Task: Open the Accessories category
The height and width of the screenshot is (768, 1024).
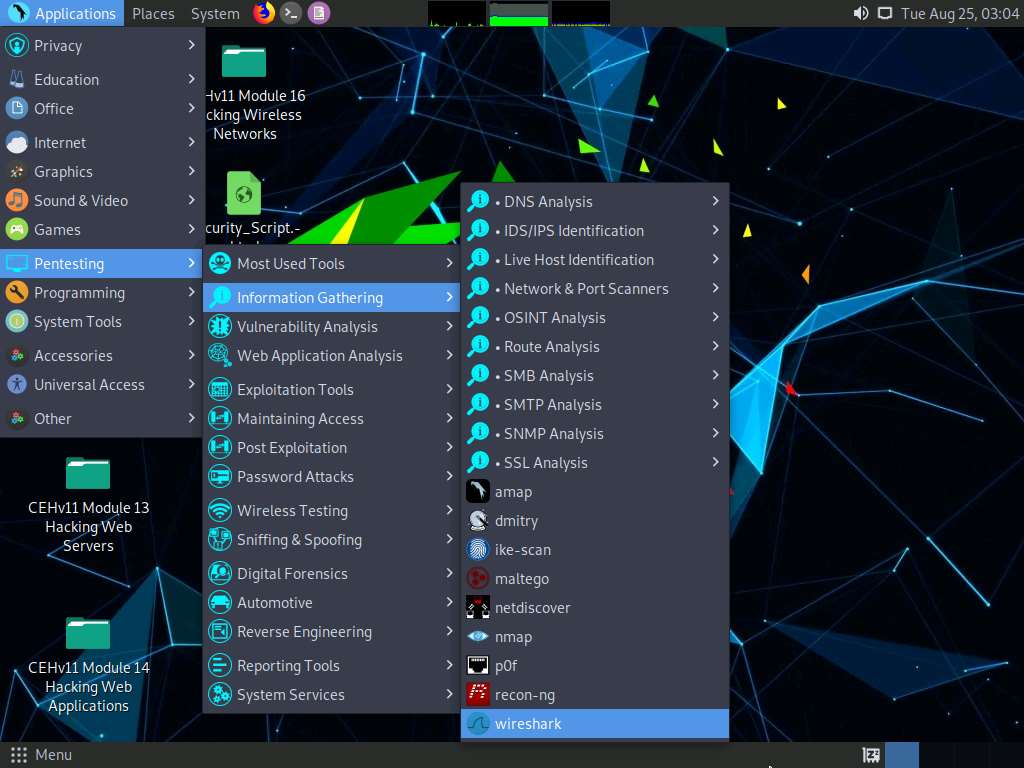Action: click(x=101, y=355)
